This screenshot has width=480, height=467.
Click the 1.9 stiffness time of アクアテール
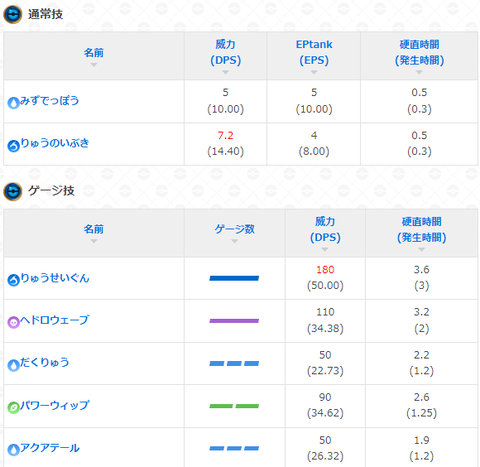coord(421,440)
